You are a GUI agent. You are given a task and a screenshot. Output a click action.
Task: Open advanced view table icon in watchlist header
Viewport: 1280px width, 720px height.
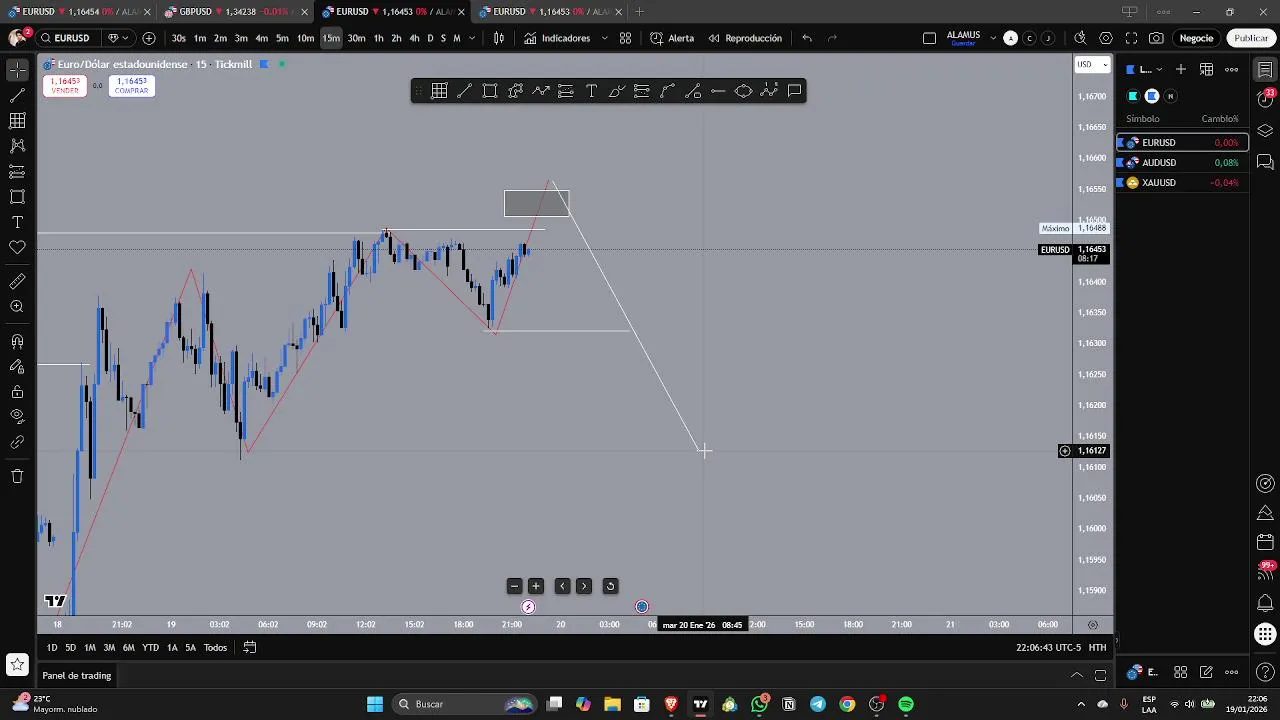pos(1207,69)
